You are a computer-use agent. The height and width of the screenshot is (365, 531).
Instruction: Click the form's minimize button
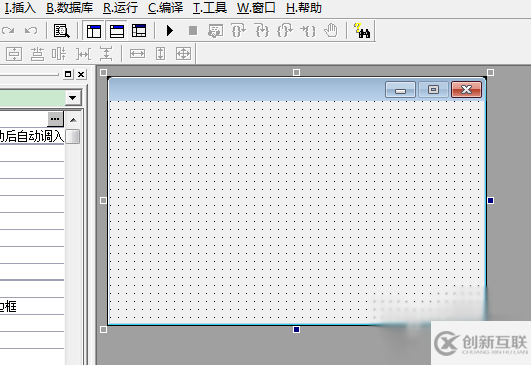coord(400,90)
